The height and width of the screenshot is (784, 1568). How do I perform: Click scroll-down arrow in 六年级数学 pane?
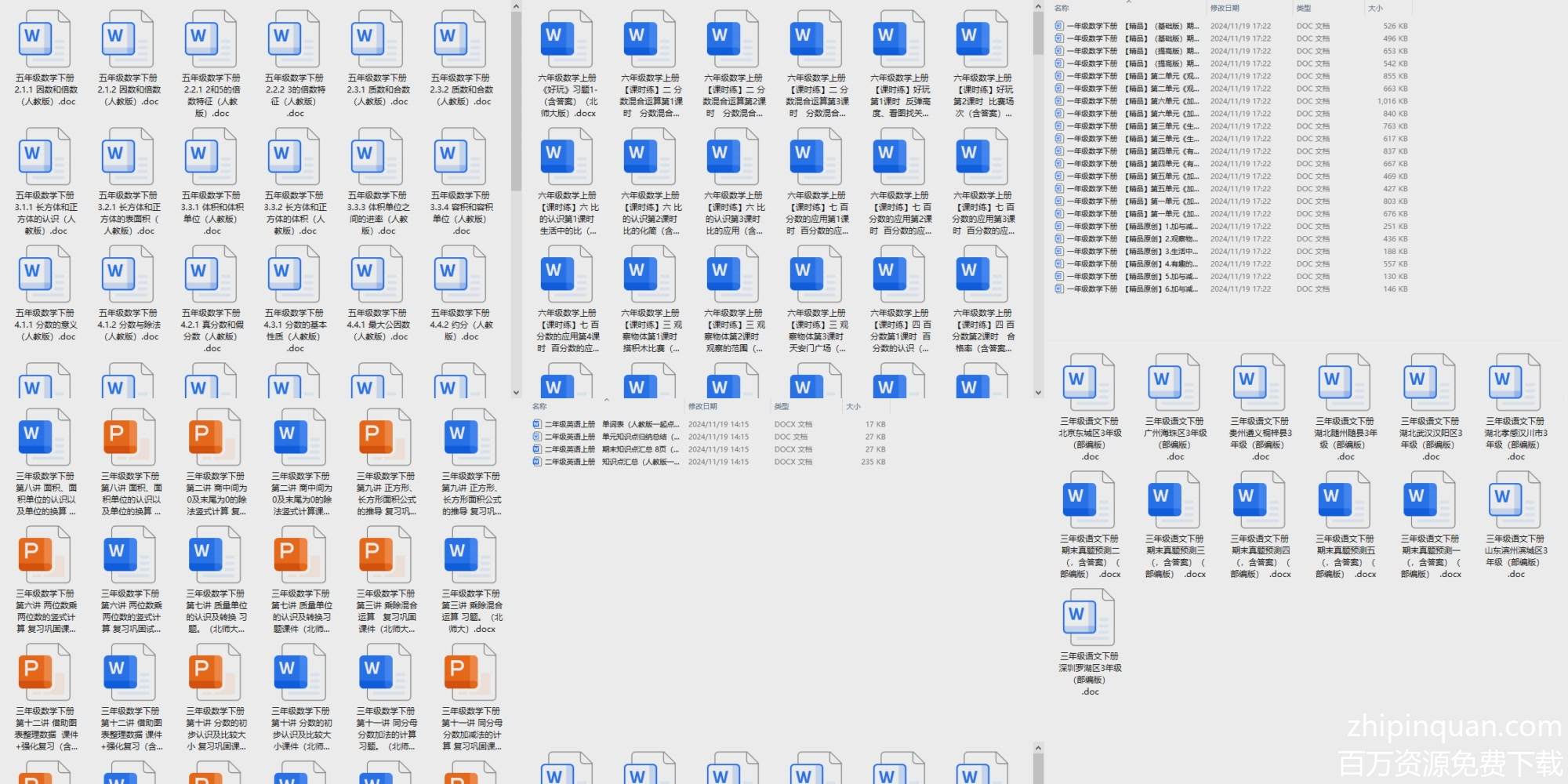(1038, 393)
